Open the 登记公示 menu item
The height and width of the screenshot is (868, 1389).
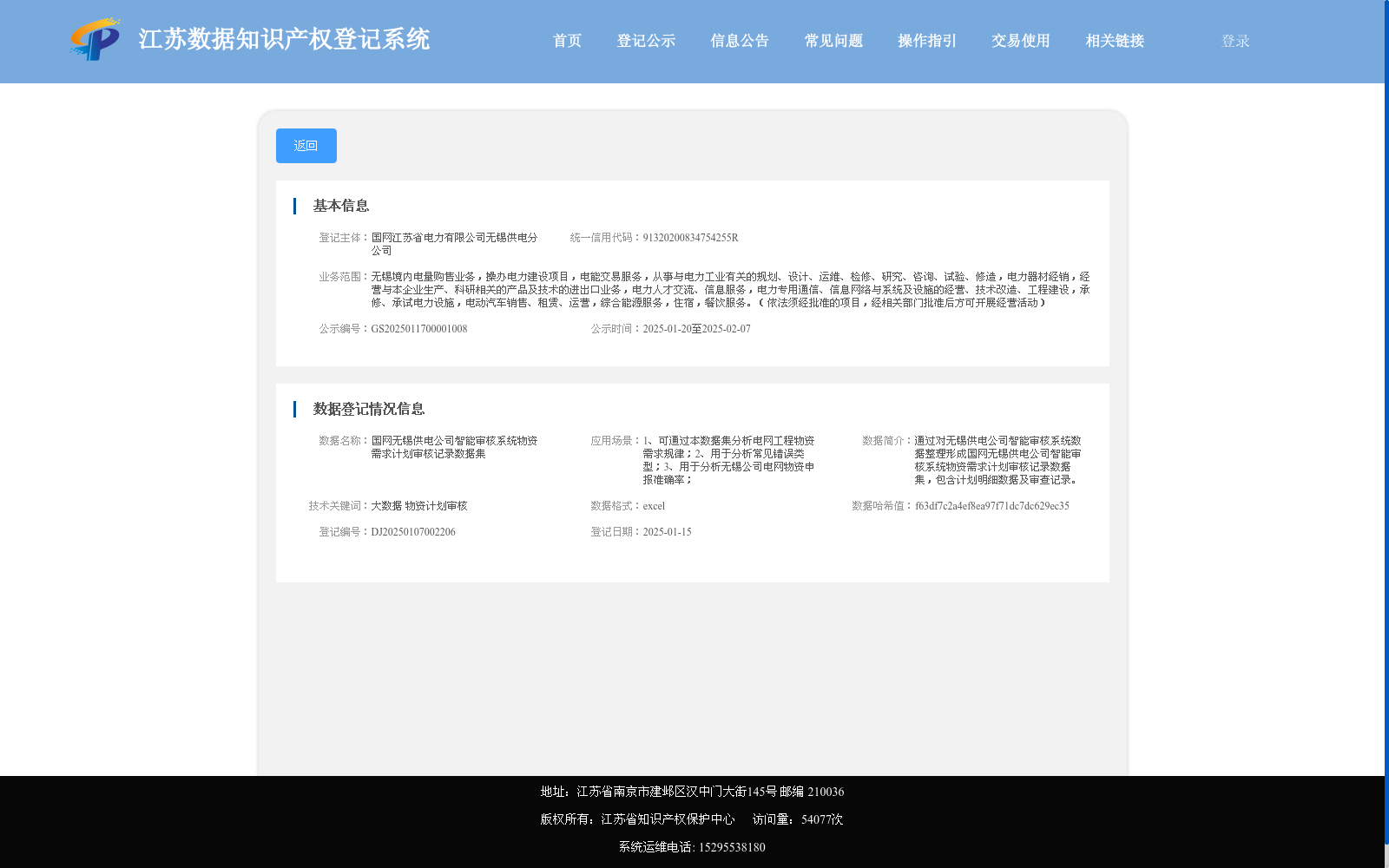646,41
